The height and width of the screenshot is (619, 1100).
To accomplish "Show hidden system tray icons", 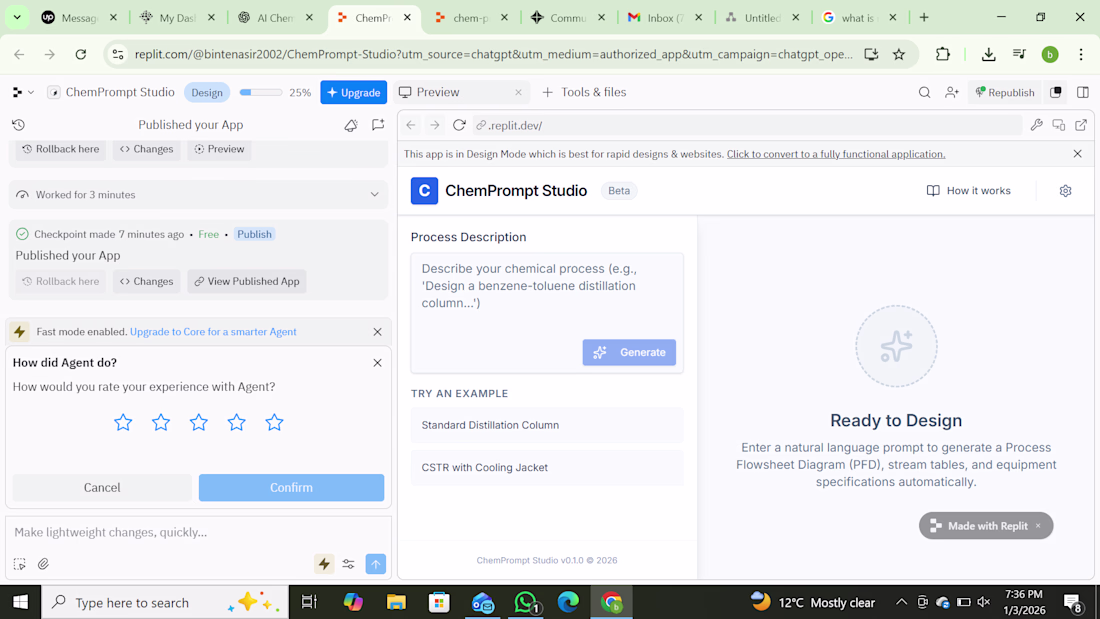I will (901, 602).
